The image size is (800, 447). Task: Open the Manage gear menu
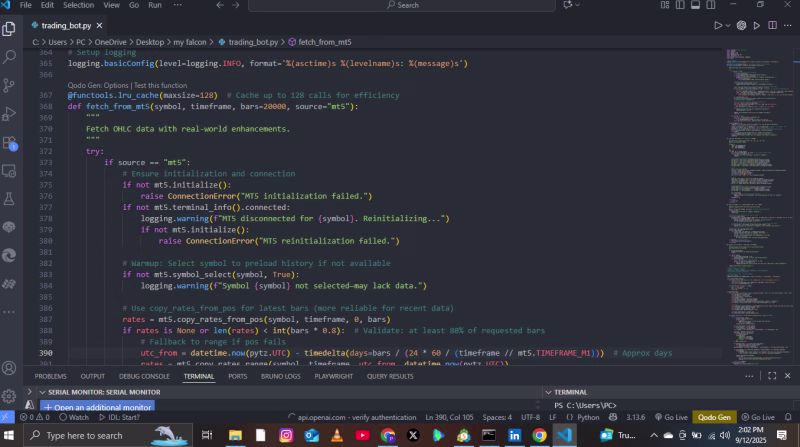click(9, 395)
